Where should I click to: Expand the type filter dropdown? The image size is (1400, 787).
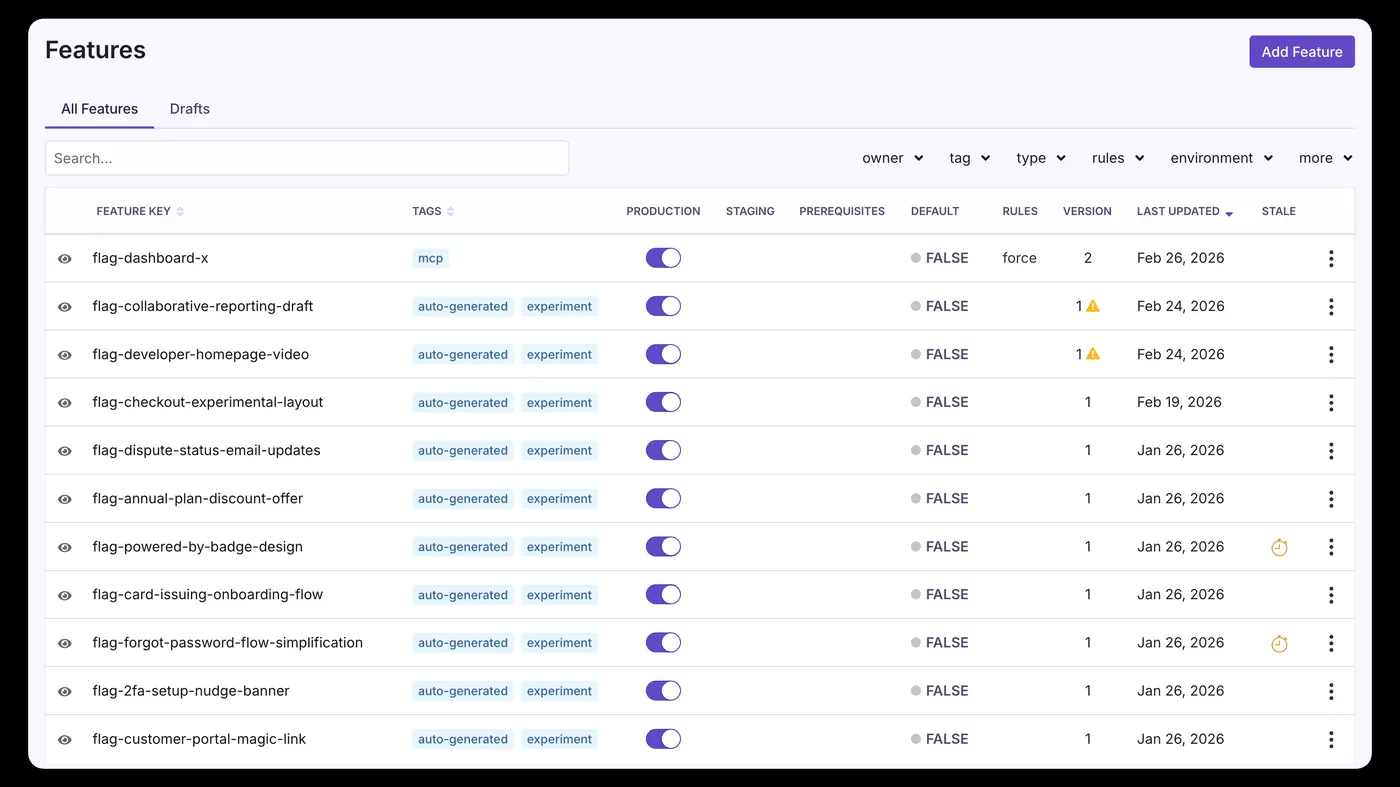point(1041,158)
